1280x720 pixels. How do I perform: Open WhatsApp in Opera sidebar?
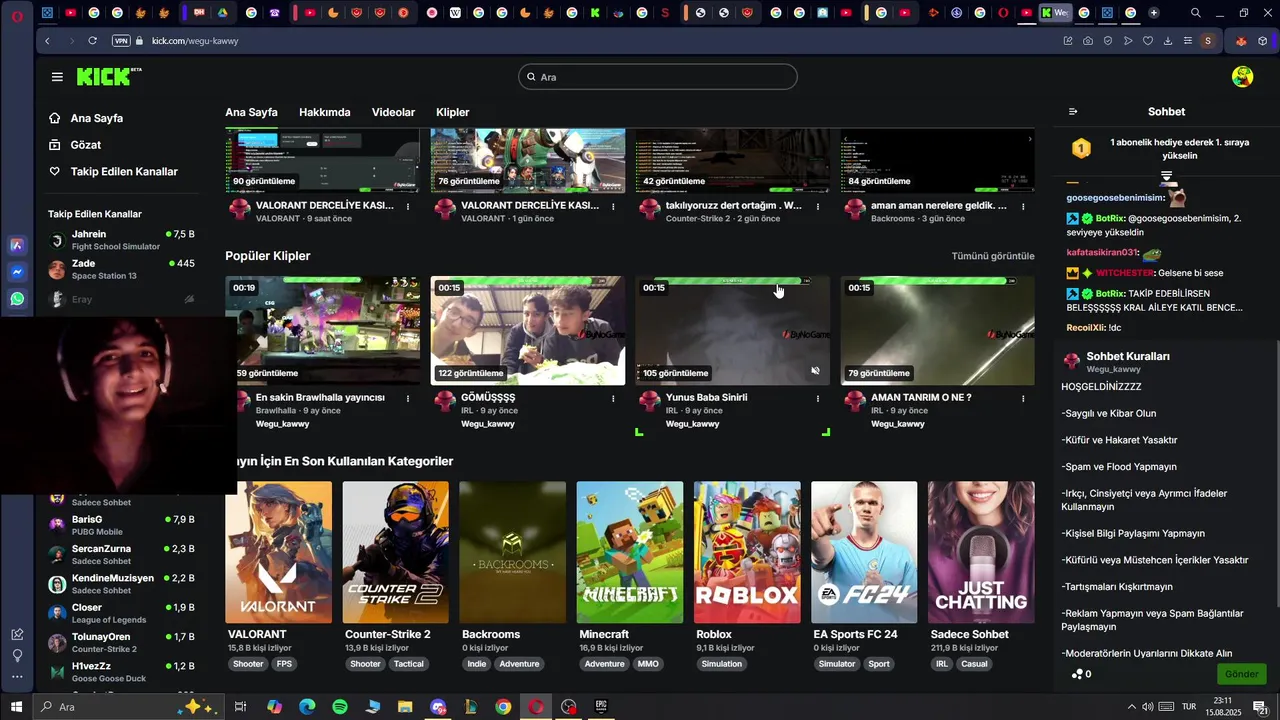[17, 299]
